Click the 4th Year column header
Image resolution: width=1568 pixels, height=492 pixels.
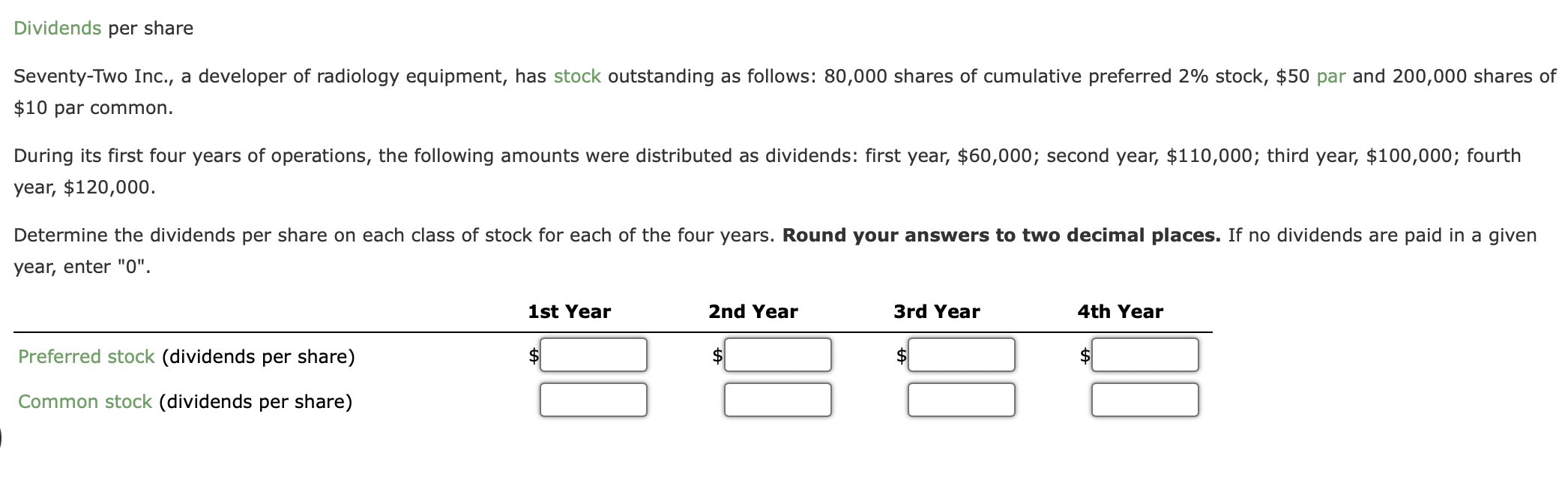pyautogui.click(x=1120, y=310)
